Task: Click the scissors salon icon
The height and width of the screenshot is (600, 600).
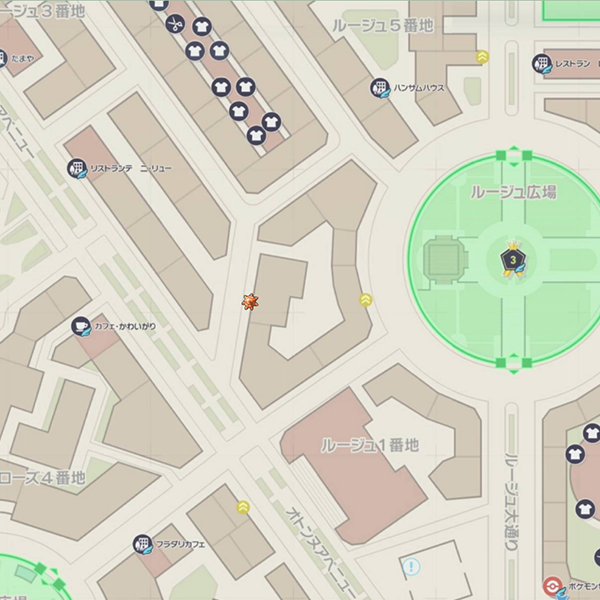Action: pyautogui.click(x=175, y=24)
